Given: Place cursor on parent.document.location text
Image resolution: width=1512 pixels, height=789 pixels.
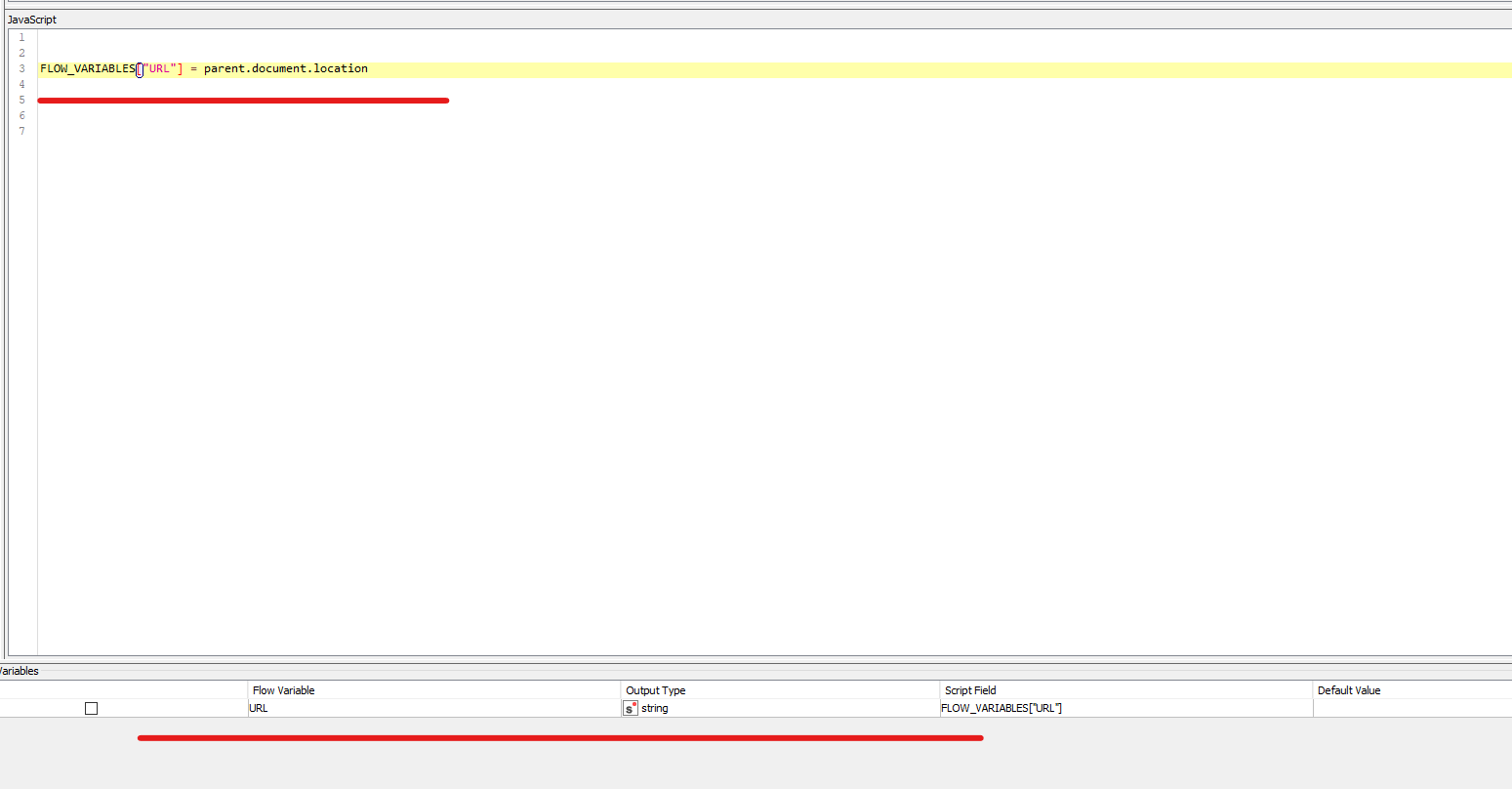Looking at the screenshot, I should pyautogui.click(x=286, y=68).
